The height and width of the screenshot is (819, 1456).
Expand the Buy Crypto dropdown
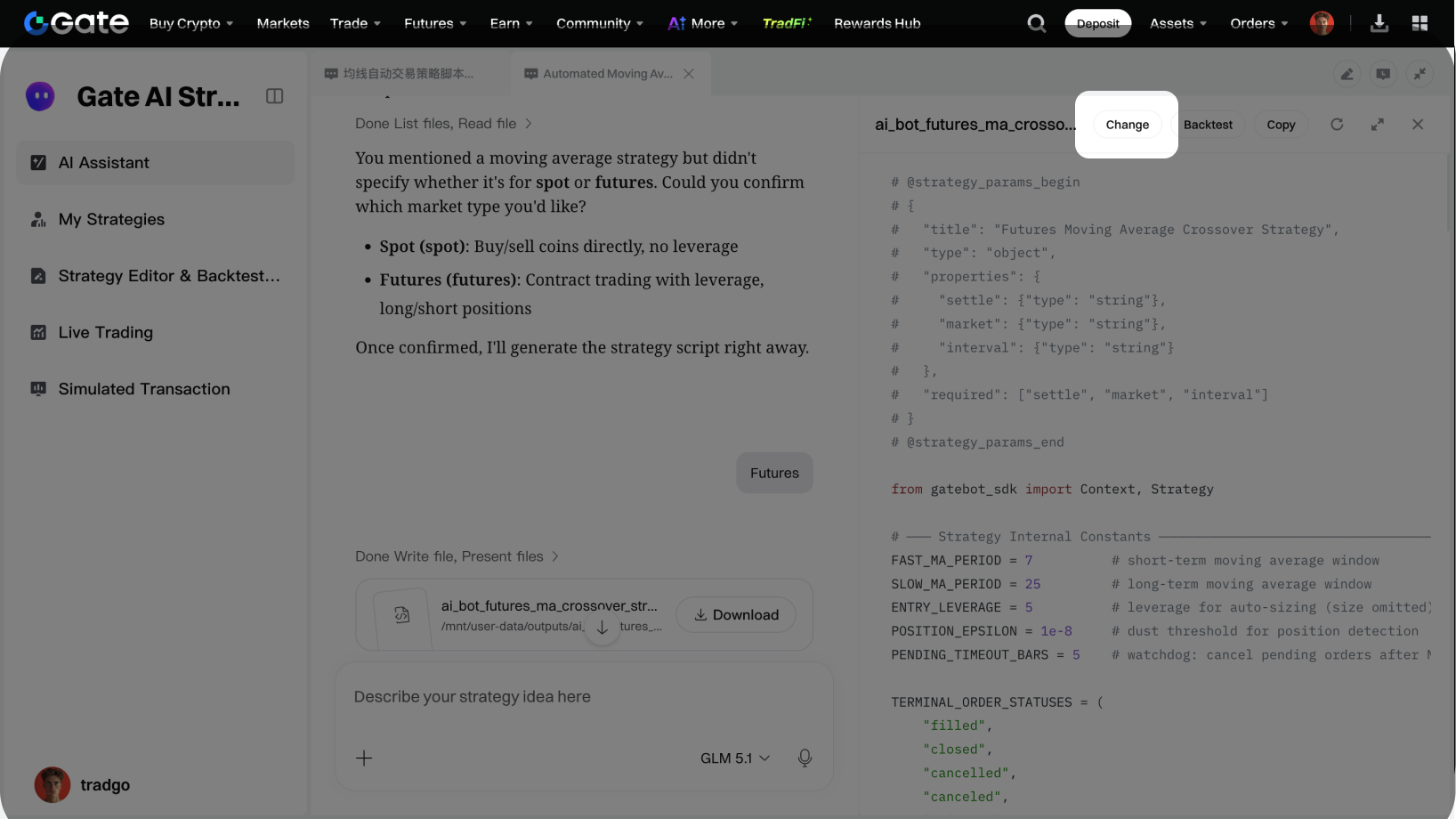pyautogui.click(x=191, y=23)
